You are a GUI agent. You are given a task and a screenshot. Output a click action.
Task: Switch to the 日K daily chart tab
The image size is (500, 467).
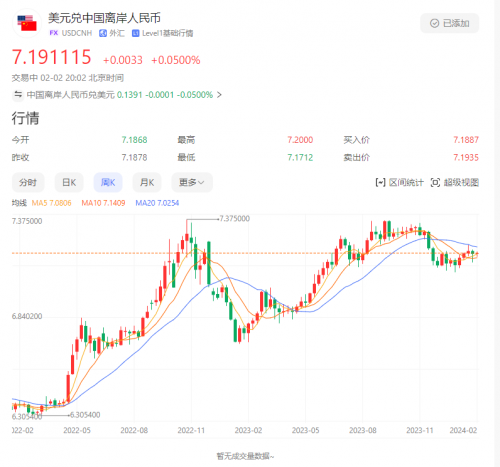point(69,183)
